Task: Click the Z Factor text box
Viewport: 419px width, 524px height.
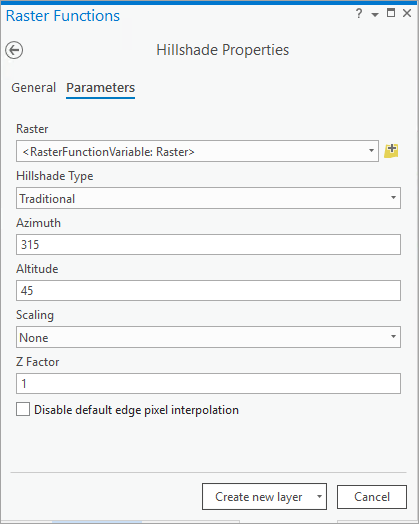Action: point(208,383)
